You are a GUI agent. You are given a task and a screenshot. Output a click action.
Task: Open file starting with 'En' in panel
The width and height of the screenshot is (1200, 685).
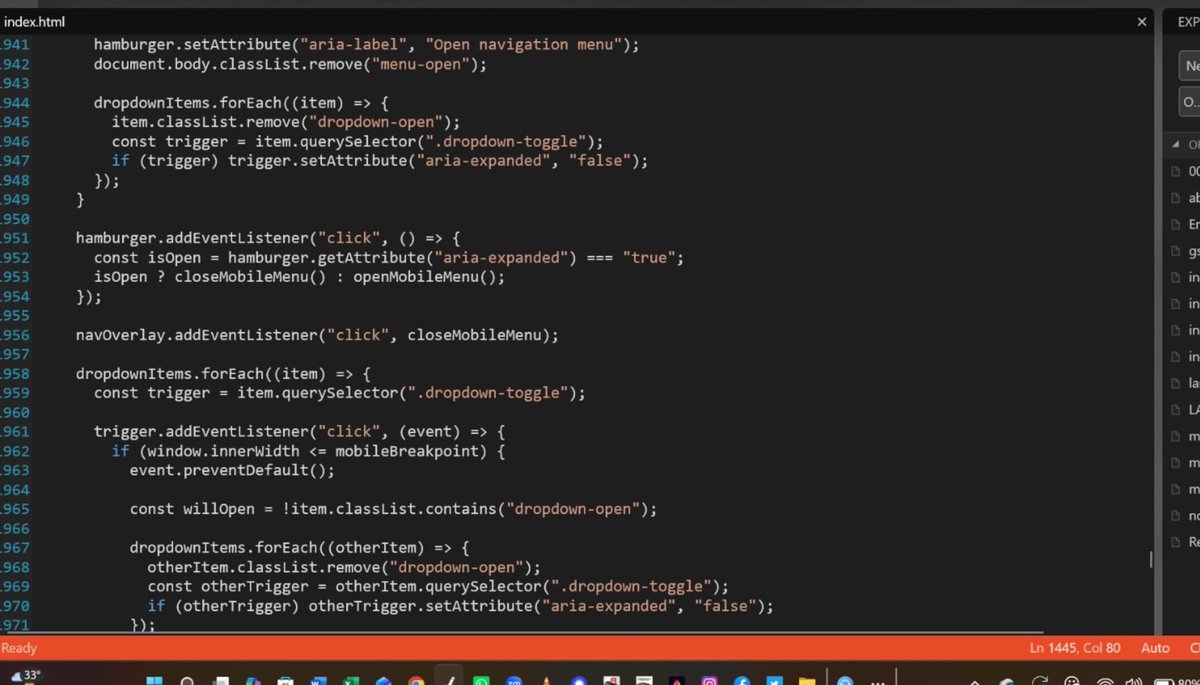pos(1187,224)
